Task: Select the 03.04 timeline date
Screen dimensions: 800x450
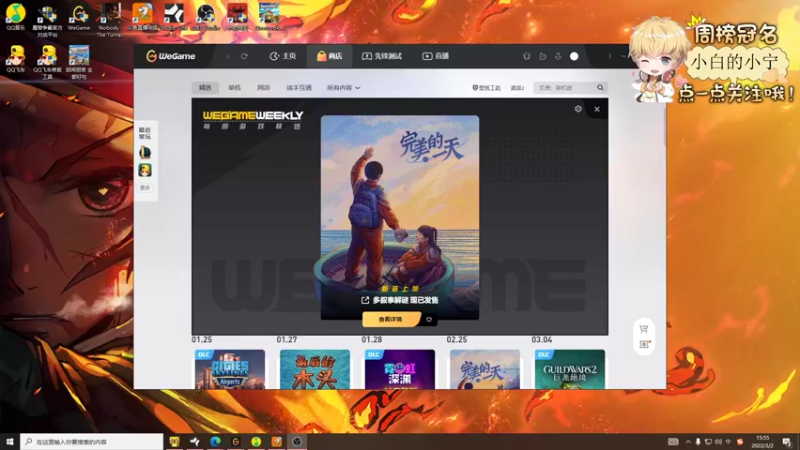Action: click(542, 340)
